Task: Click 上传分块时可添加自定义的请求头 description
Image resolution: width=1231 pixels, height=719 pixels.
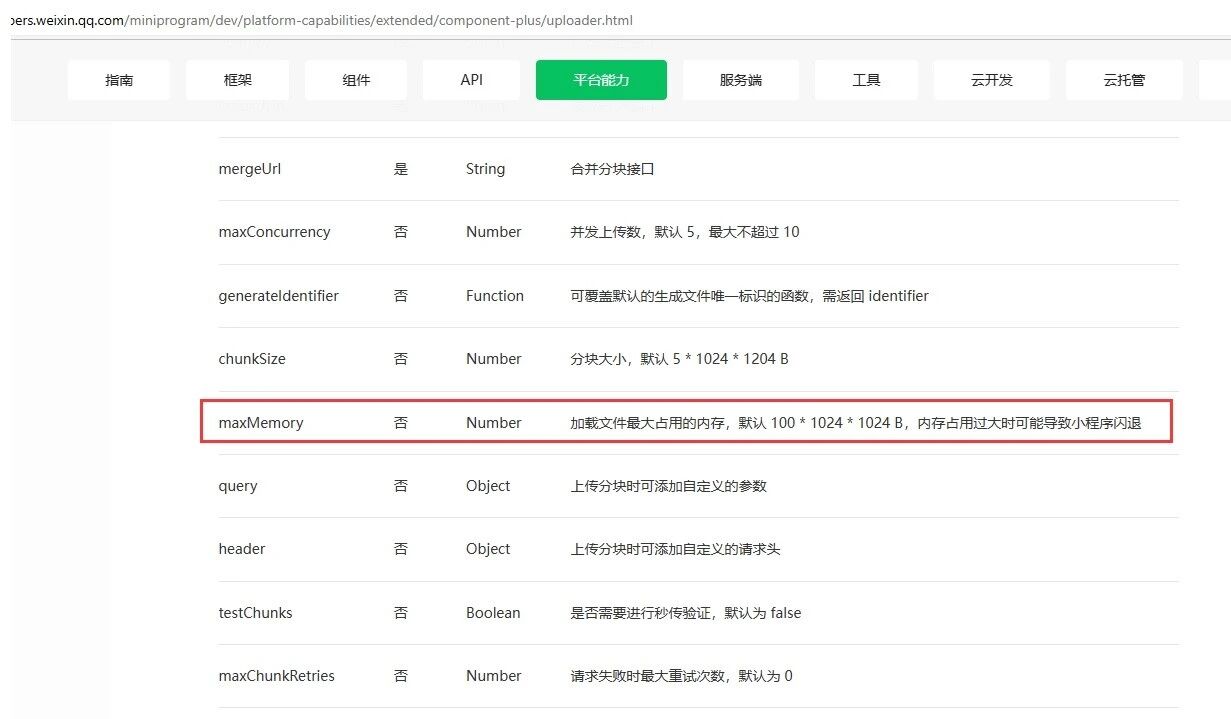Action: point(675,549)
